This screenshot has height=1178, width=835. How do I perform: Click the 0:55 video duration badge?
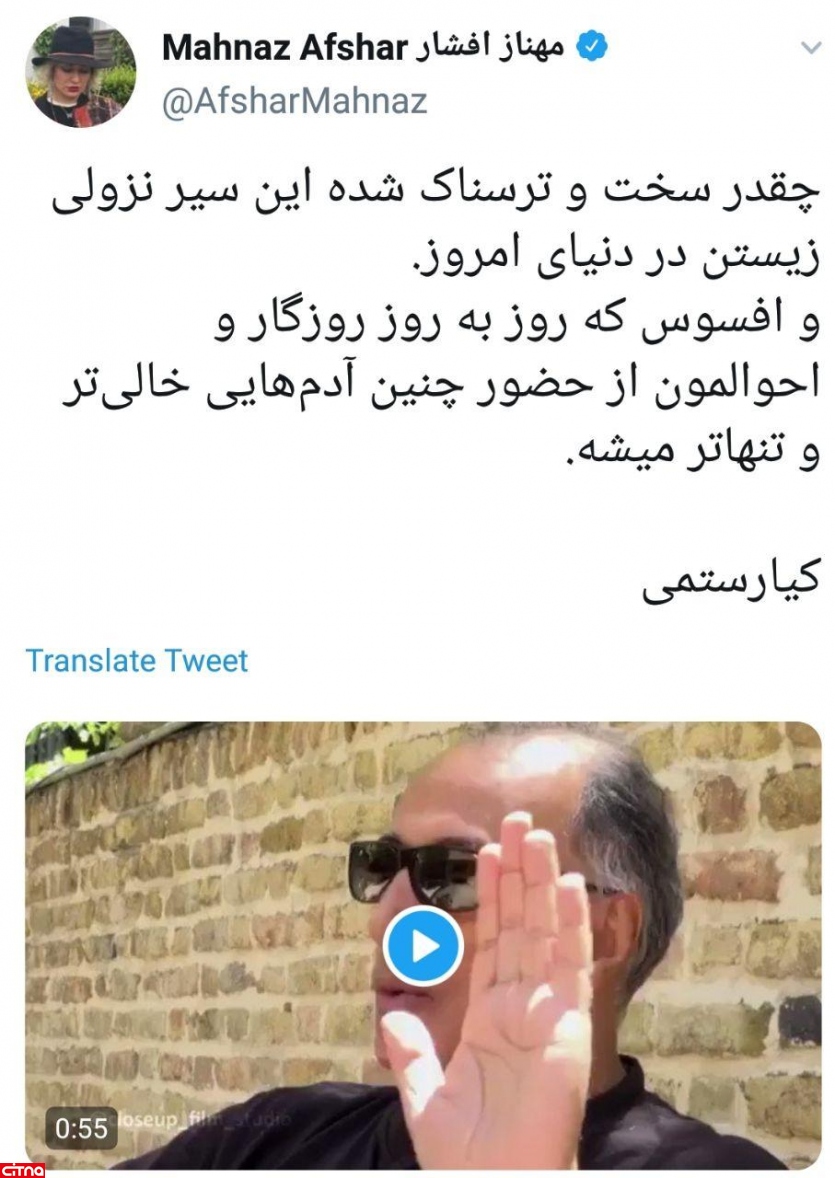[x=81, y=1128]
